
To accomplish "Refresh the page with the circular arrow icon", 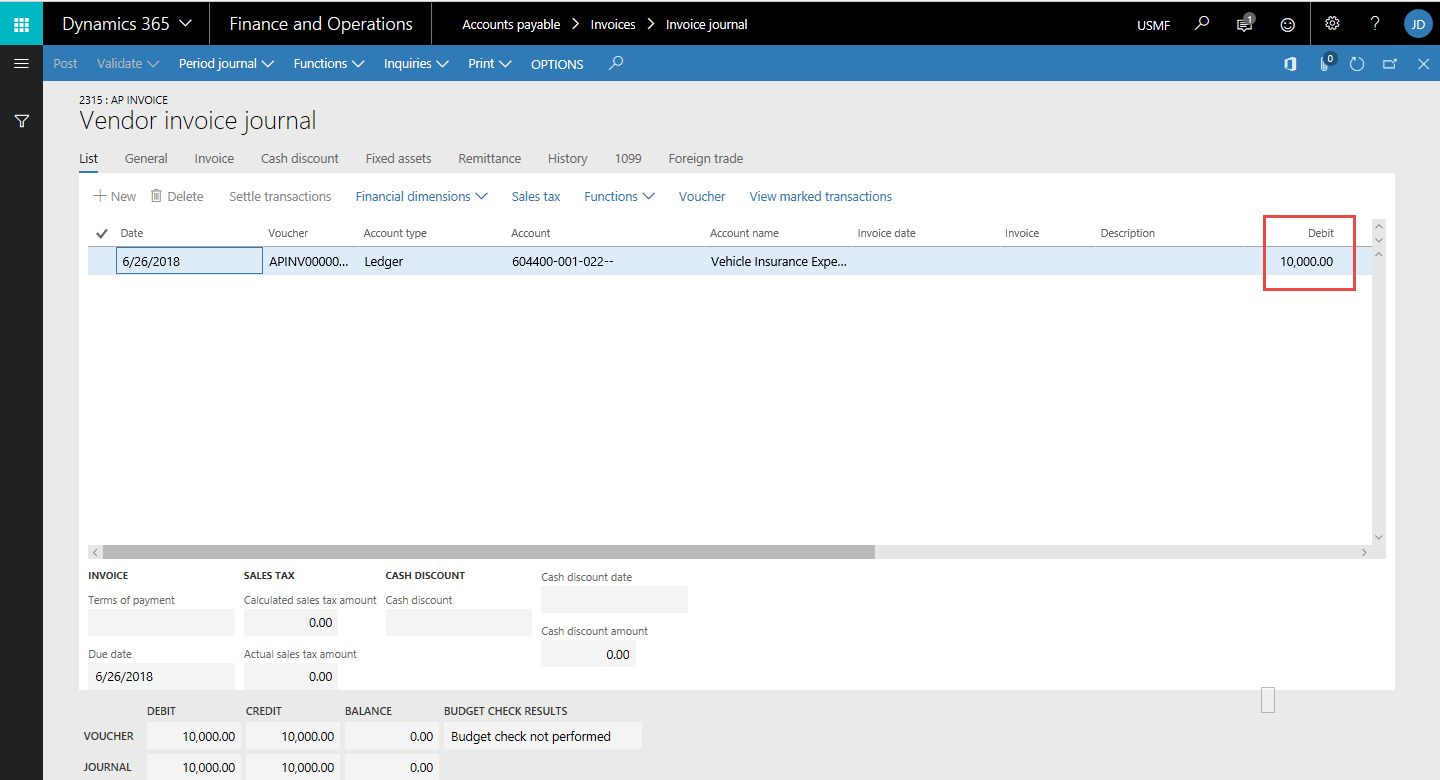I will click(x=1357, y=63).
